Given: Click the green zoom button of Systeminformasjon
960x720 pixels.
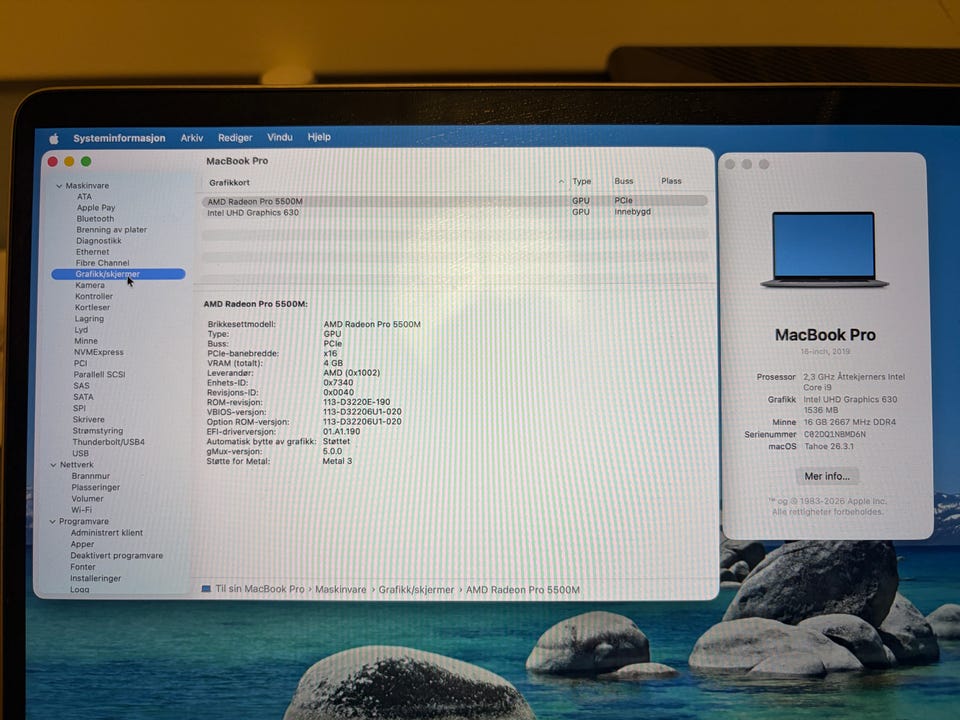Looking at the screenshot, I should pos(86,162).
